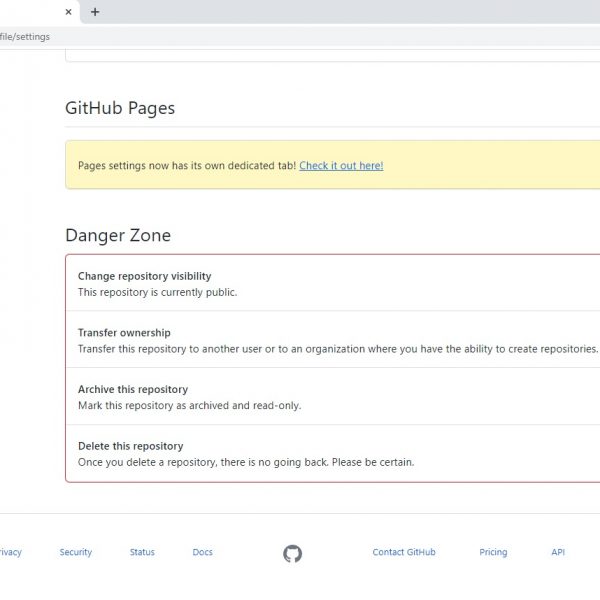This screenshot has width=600, height=600.
Task: Open the Security footer link
Action: [75, 552]
